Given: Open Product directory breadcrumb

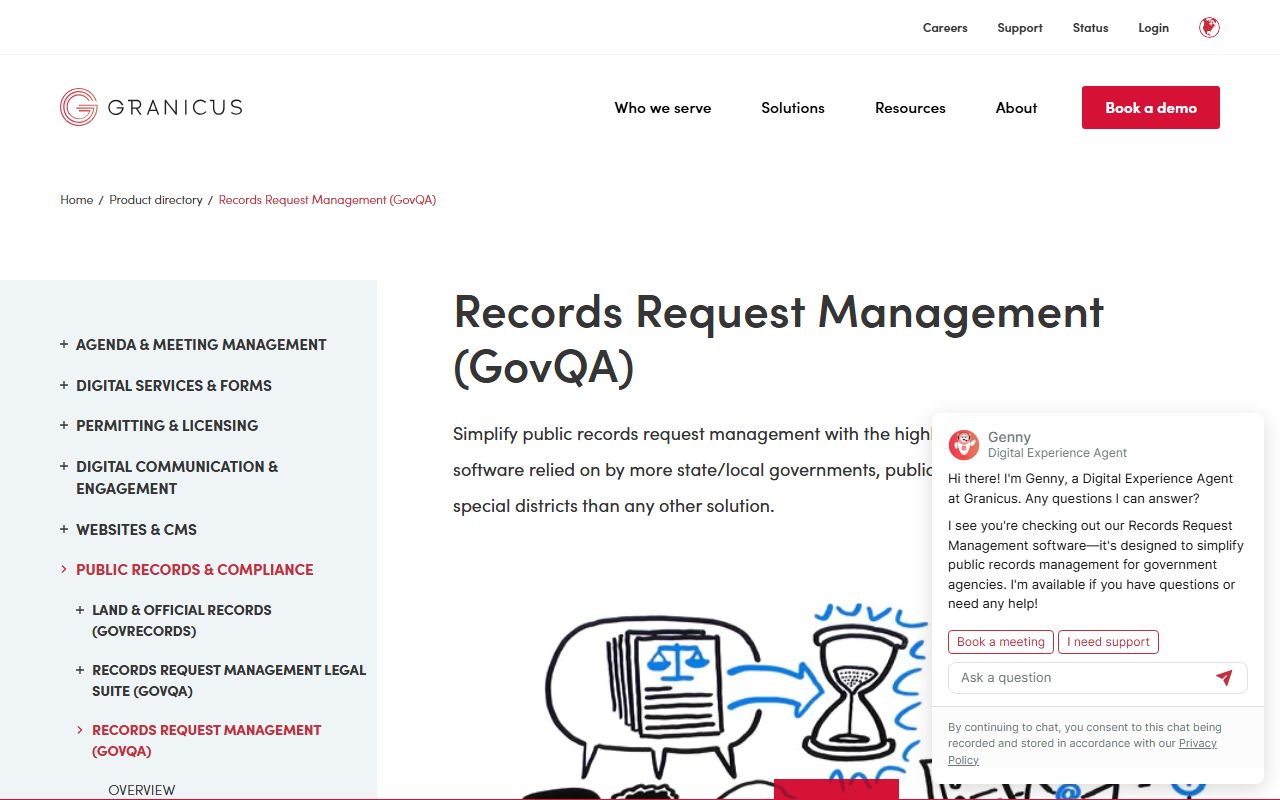Looking at the screenshot, I should [156, 200].
